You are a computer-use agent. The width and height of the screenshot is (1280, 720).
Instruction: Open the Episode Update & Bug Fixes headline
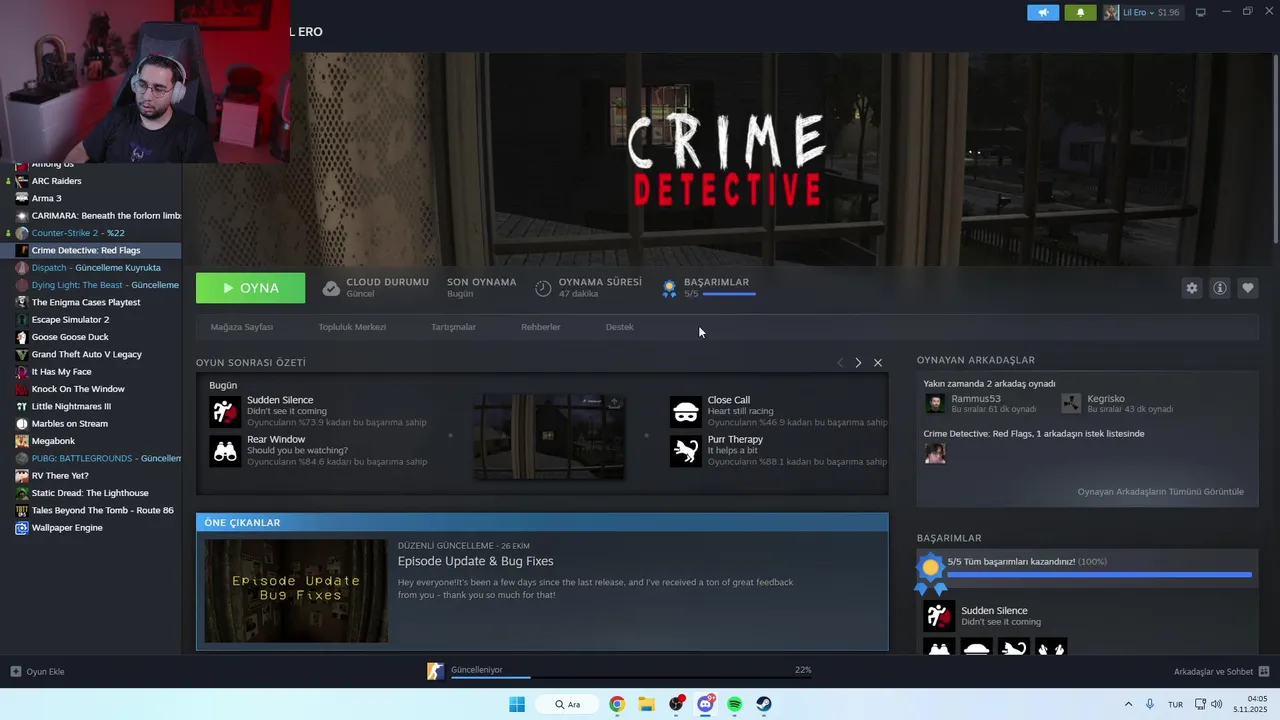coord(475,561)
